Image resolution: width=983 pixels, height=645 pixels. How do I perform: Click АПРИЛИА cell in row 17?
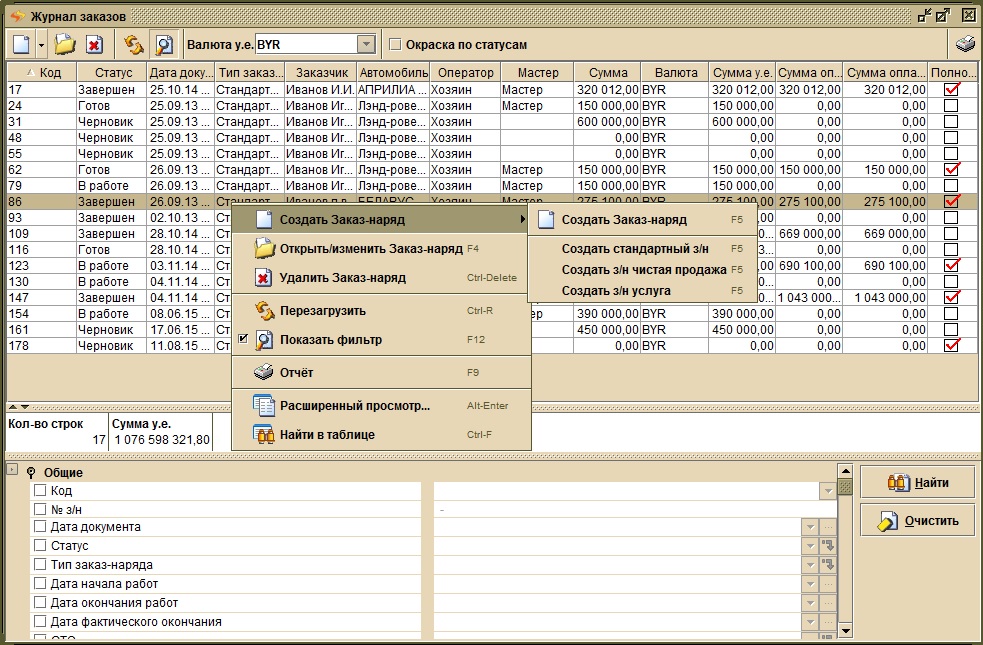pyautogui.click(x=392, y=90)
